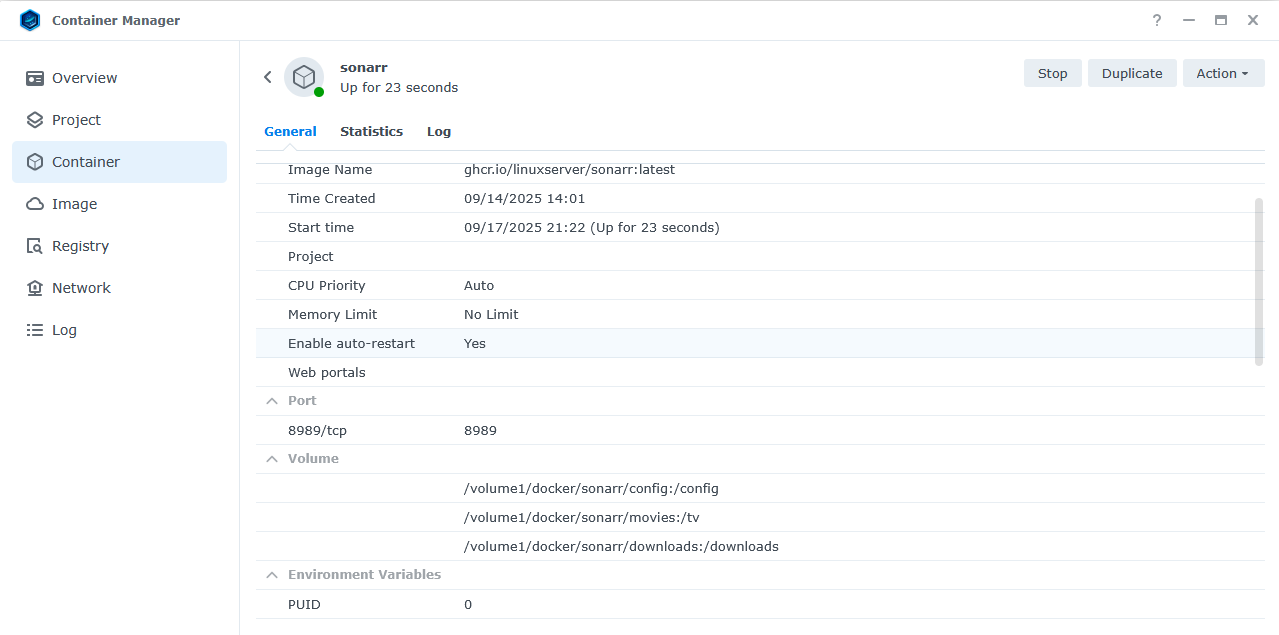Click the Web portals row label

(327, 373)
